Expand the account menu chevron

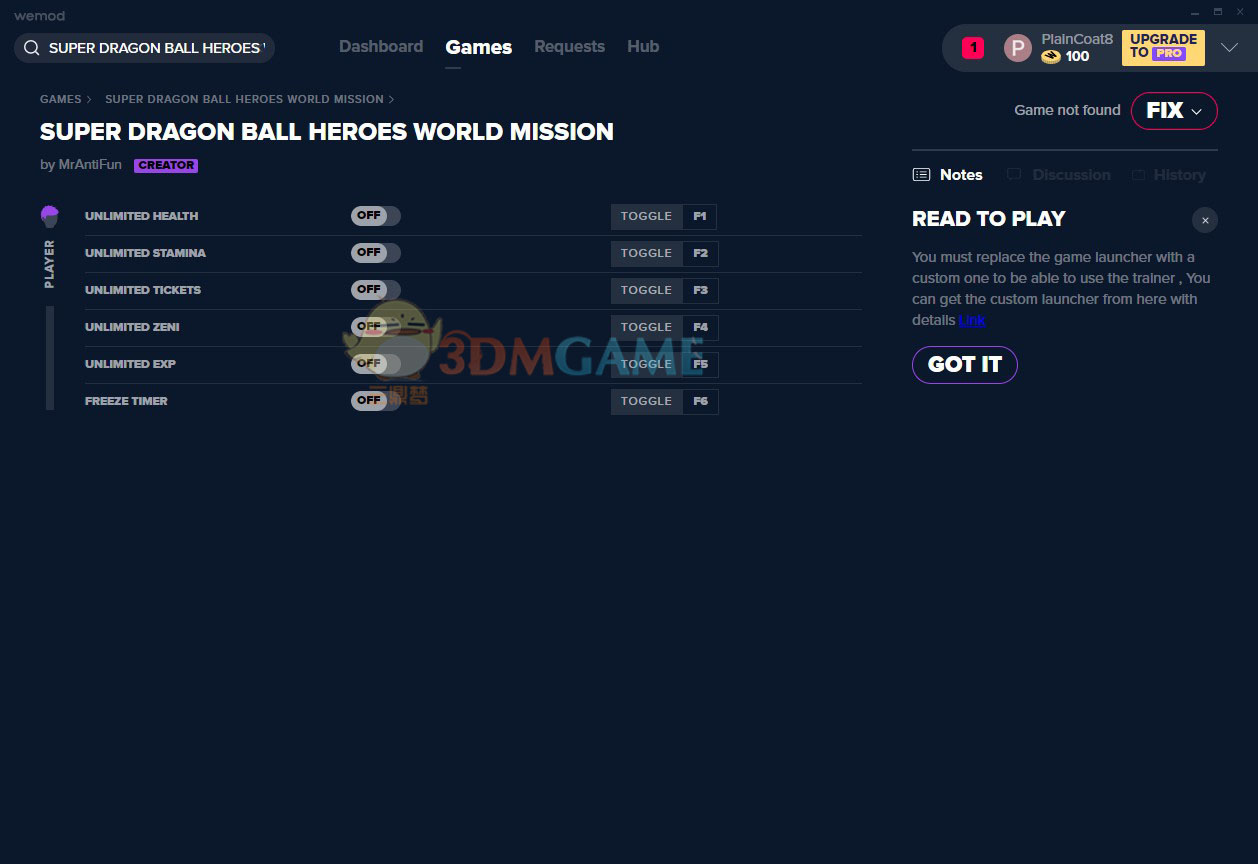(1229, 48)
